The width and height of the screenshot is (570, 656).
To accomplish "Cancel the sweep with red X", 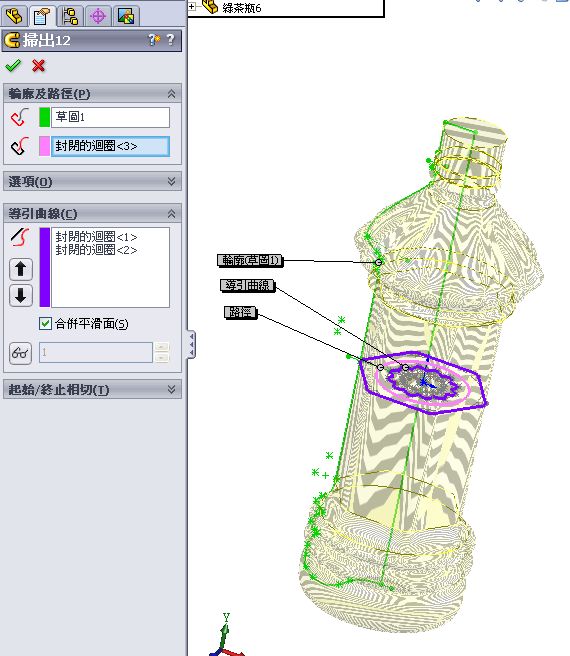I will 39,65.
